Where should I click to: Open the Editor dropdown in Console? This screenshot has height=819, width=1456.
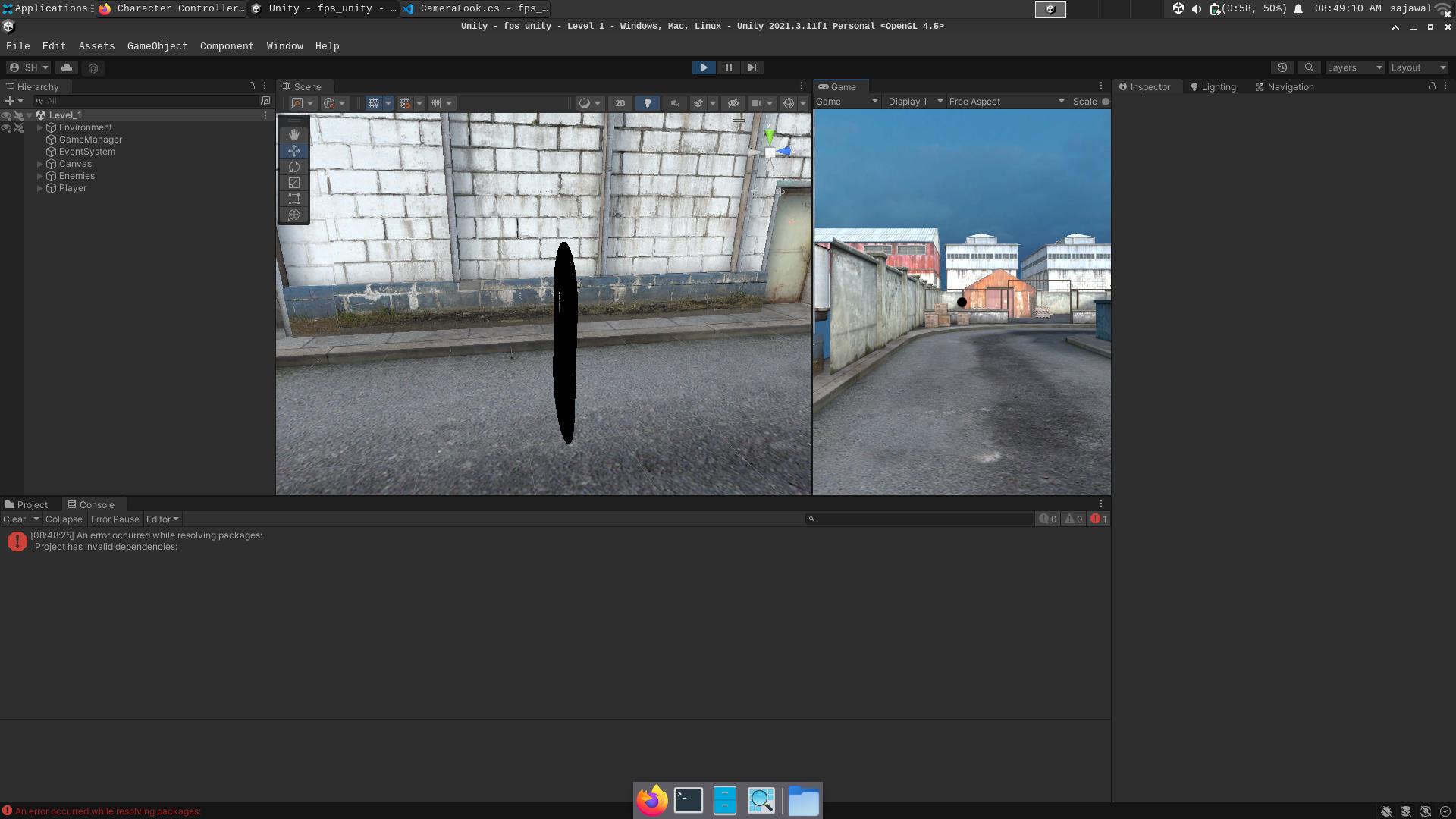coord(162,519)
